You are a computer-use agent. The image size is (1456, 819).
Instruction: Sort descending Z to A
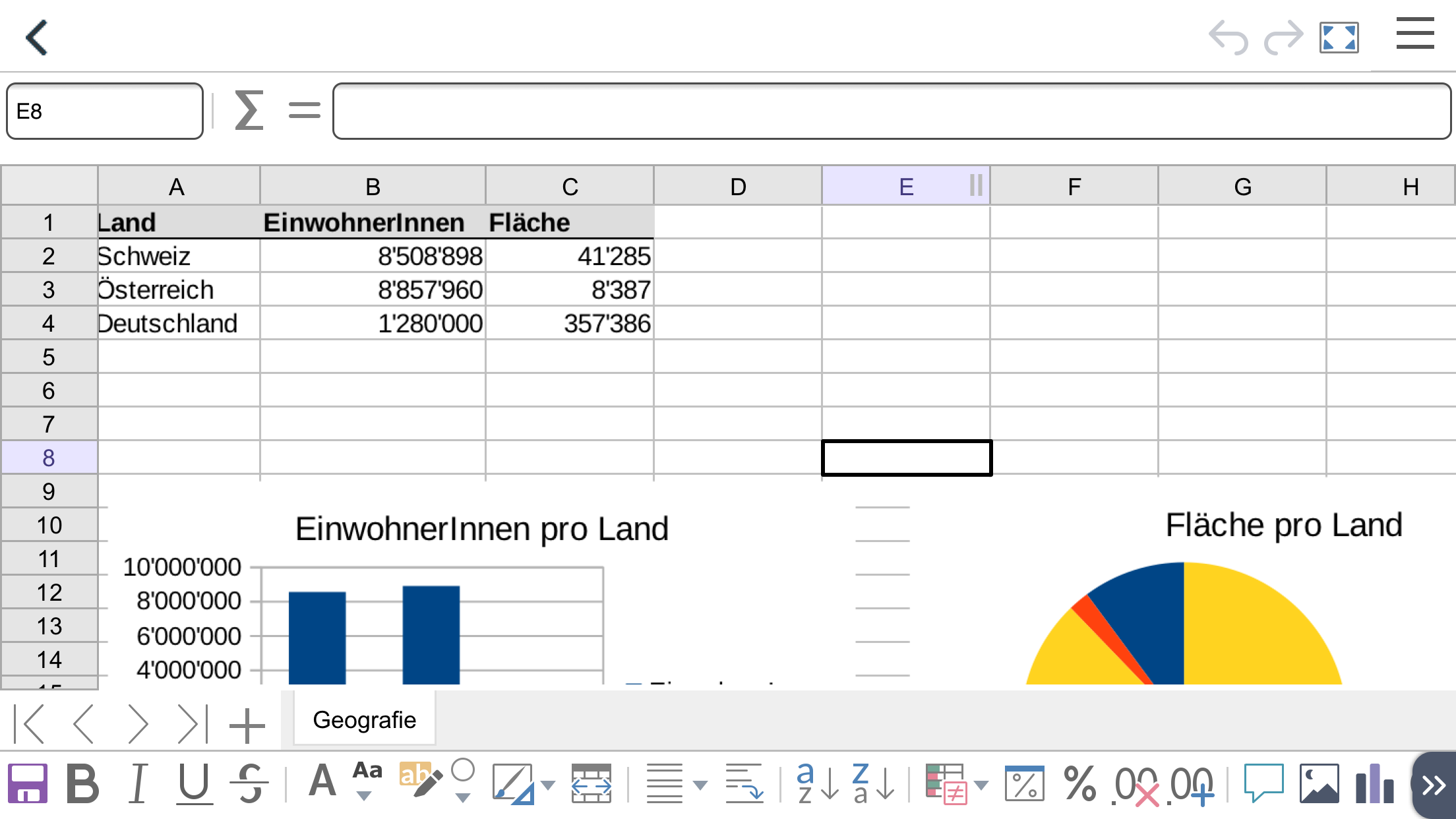(872, 784)
